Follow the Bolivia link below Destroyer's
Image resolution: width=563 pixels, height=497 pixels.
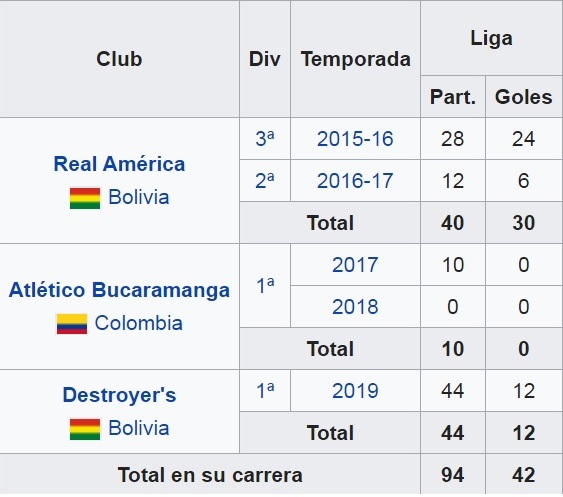(x=139, y=428)
